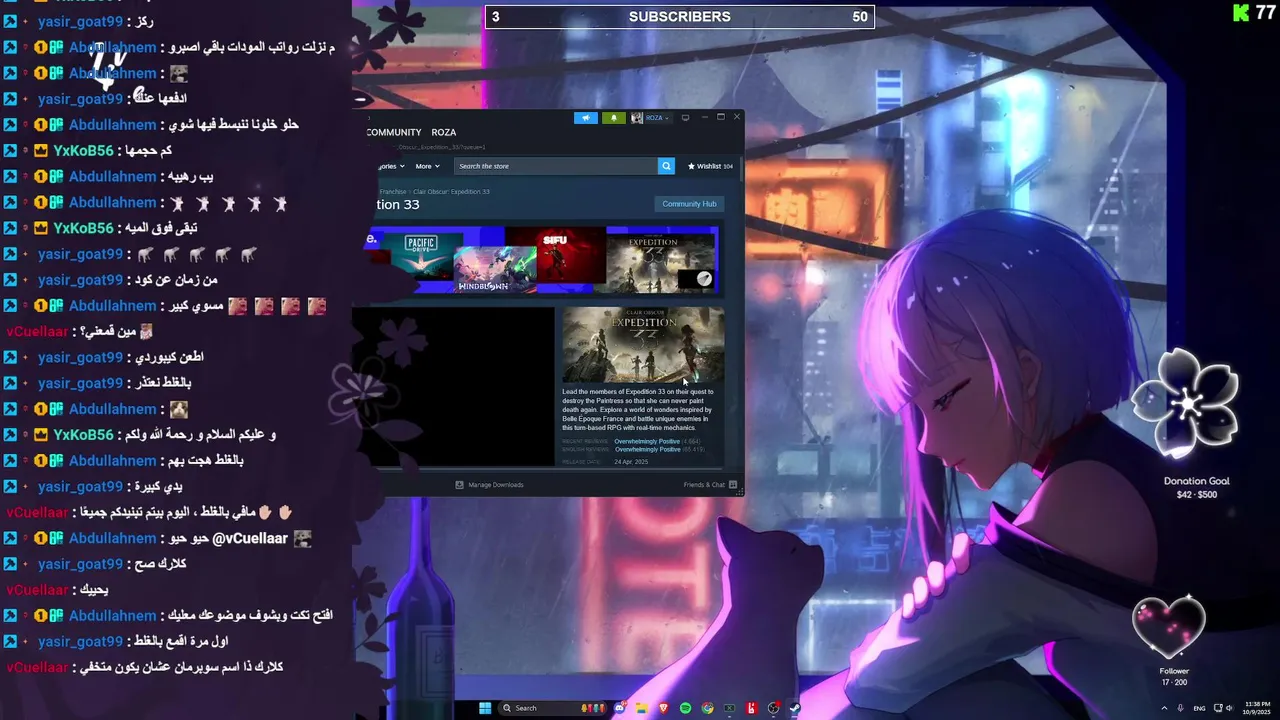Open Brave browser from the taskbar
Viewport: 1280px width, 720px height.
click(663, 708)
